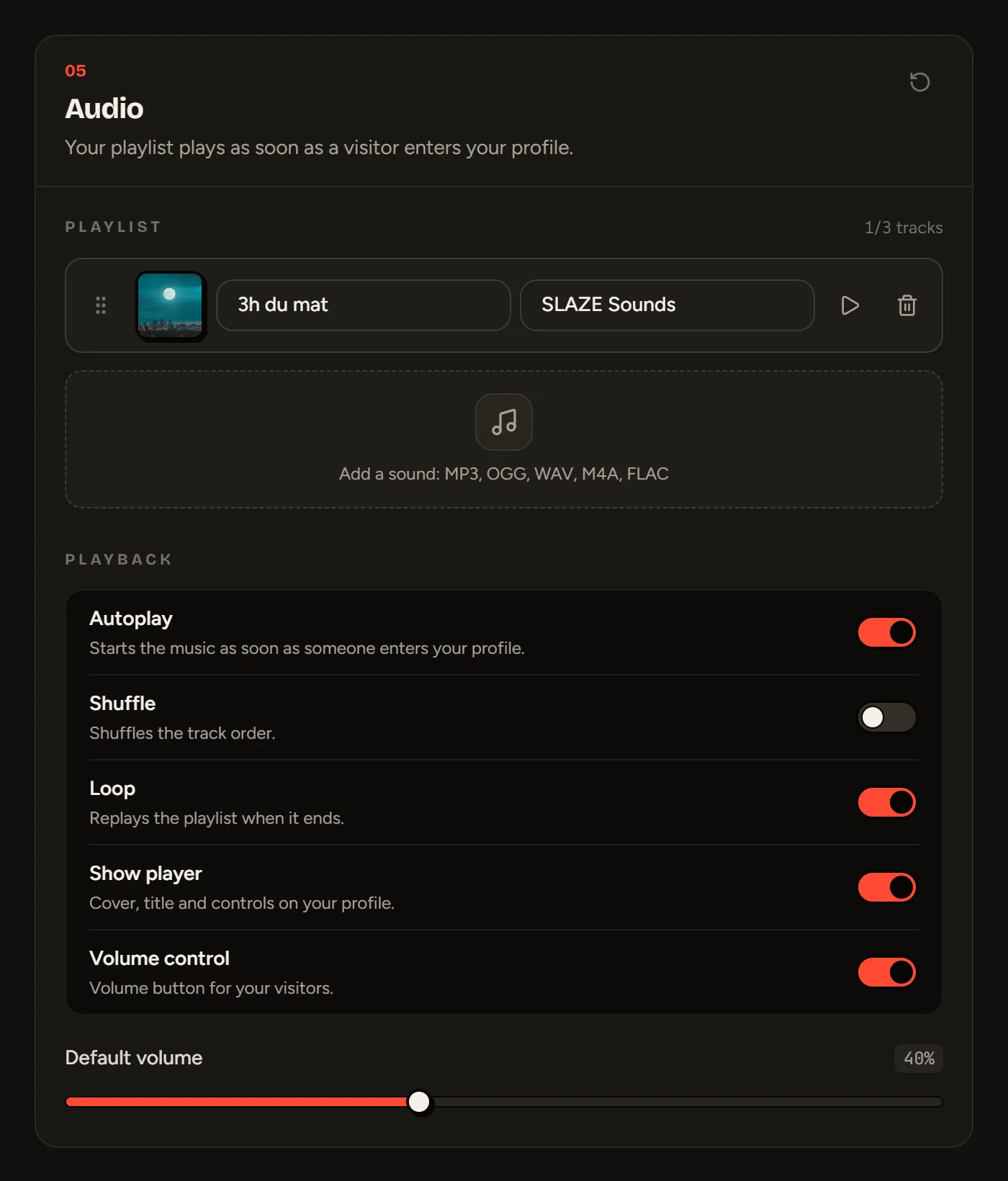Click the '05' section number
This screenshot has height=1181, width=1008.
[x=76, y=71]
